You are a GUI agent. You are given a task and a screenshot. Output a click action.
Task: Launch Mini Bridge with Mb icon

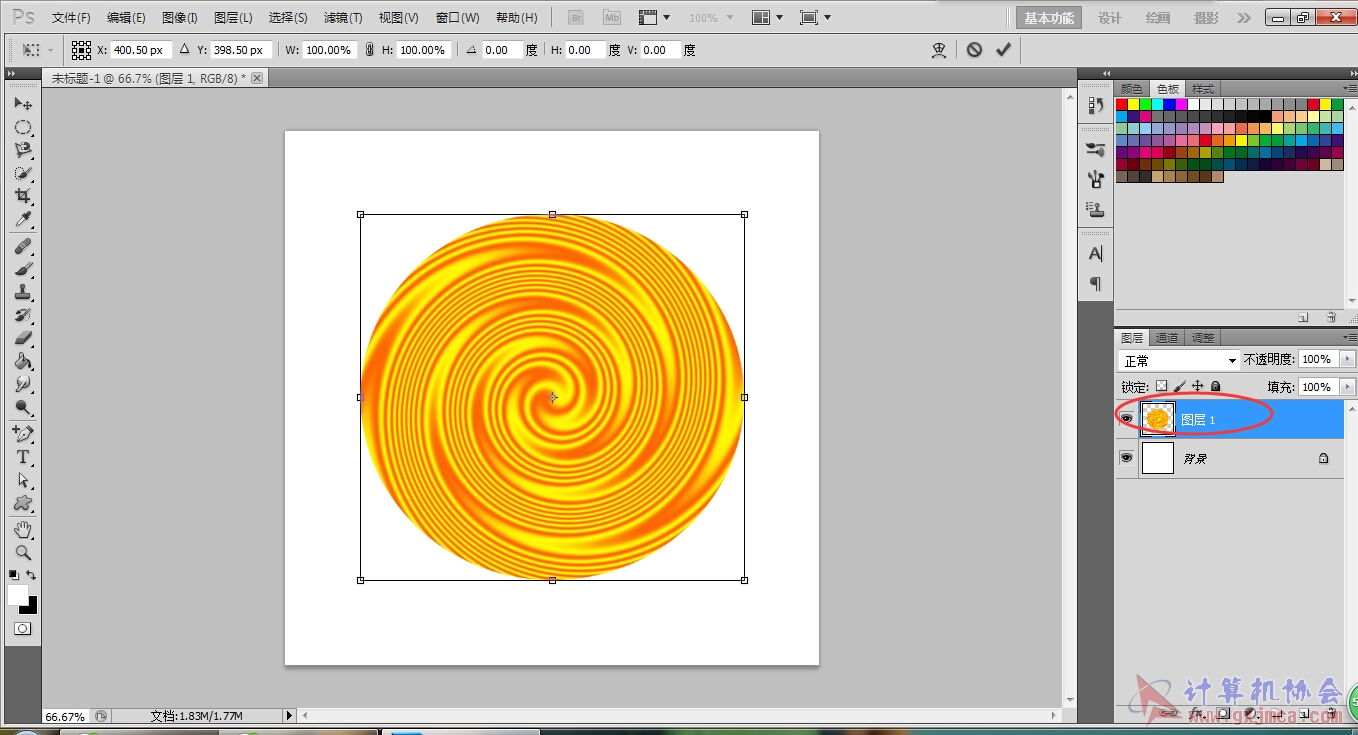(x=612, y=18)
